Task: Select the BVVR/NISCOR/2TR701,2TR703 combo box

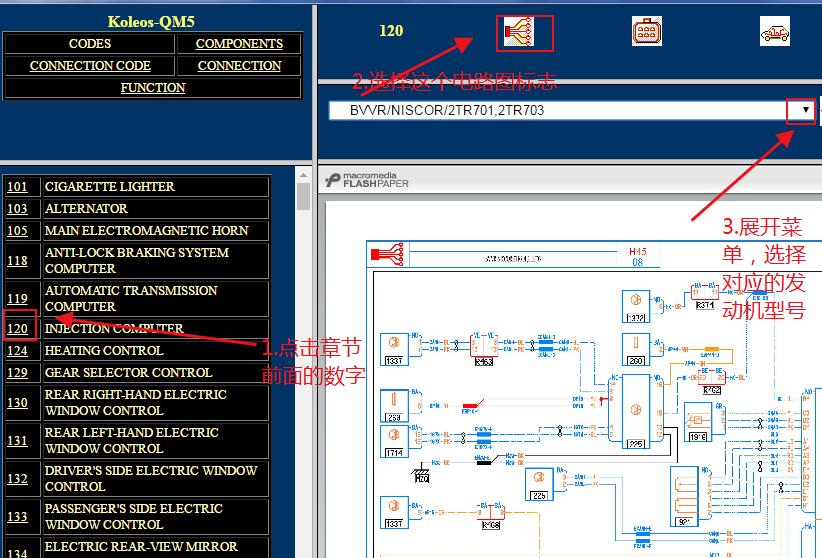Action: click(571, 110)
